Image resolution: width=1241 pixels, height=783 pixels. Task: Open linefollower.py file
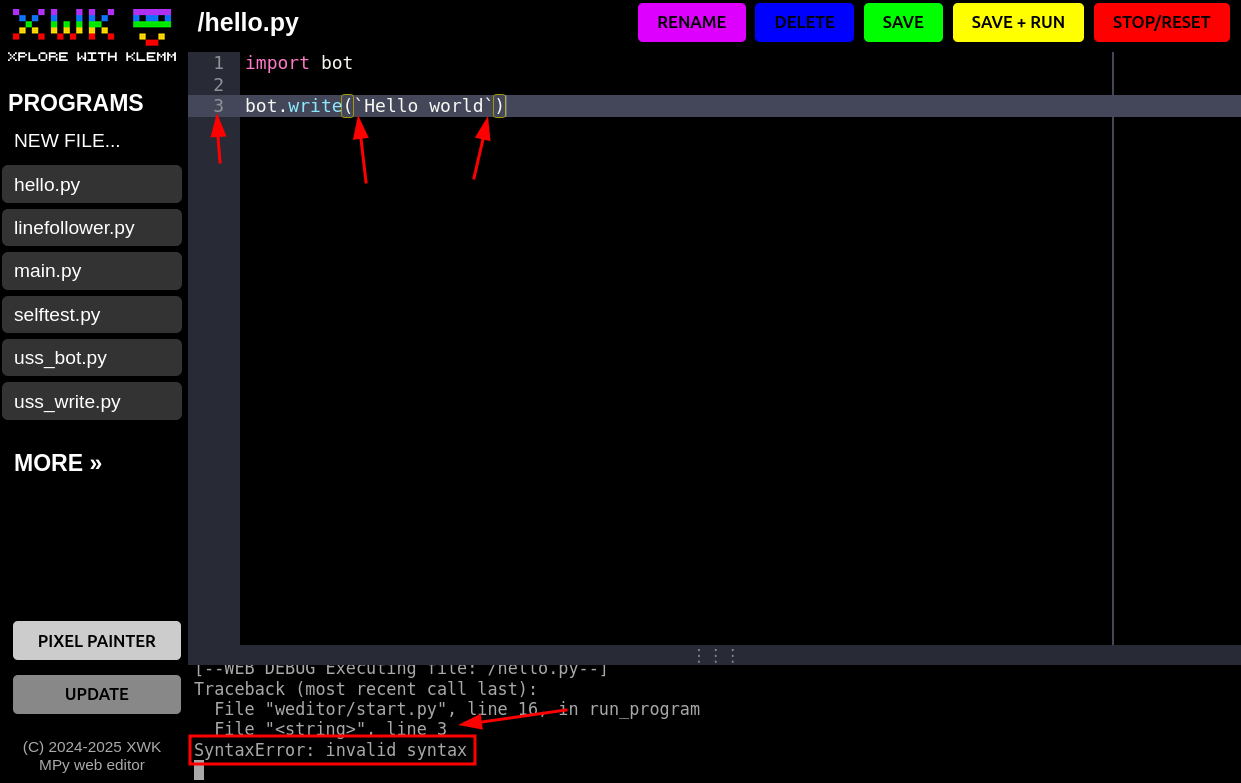pyautogui.click(x=91, y=227)
